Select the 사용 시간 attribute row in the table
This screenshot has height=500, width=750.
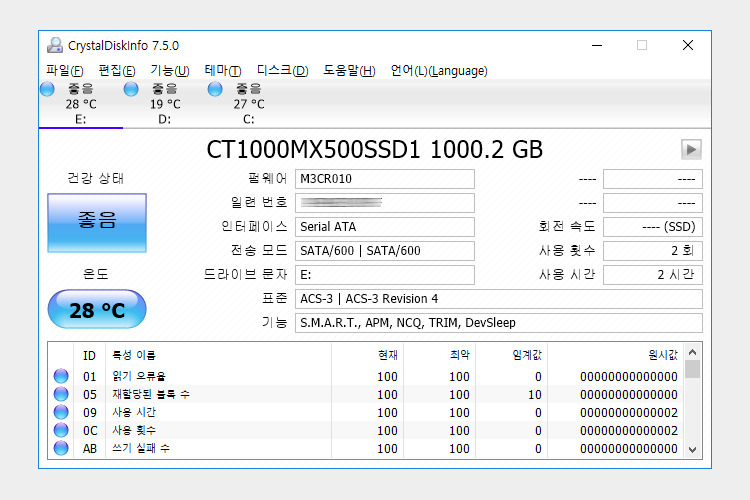click(366, 412)
